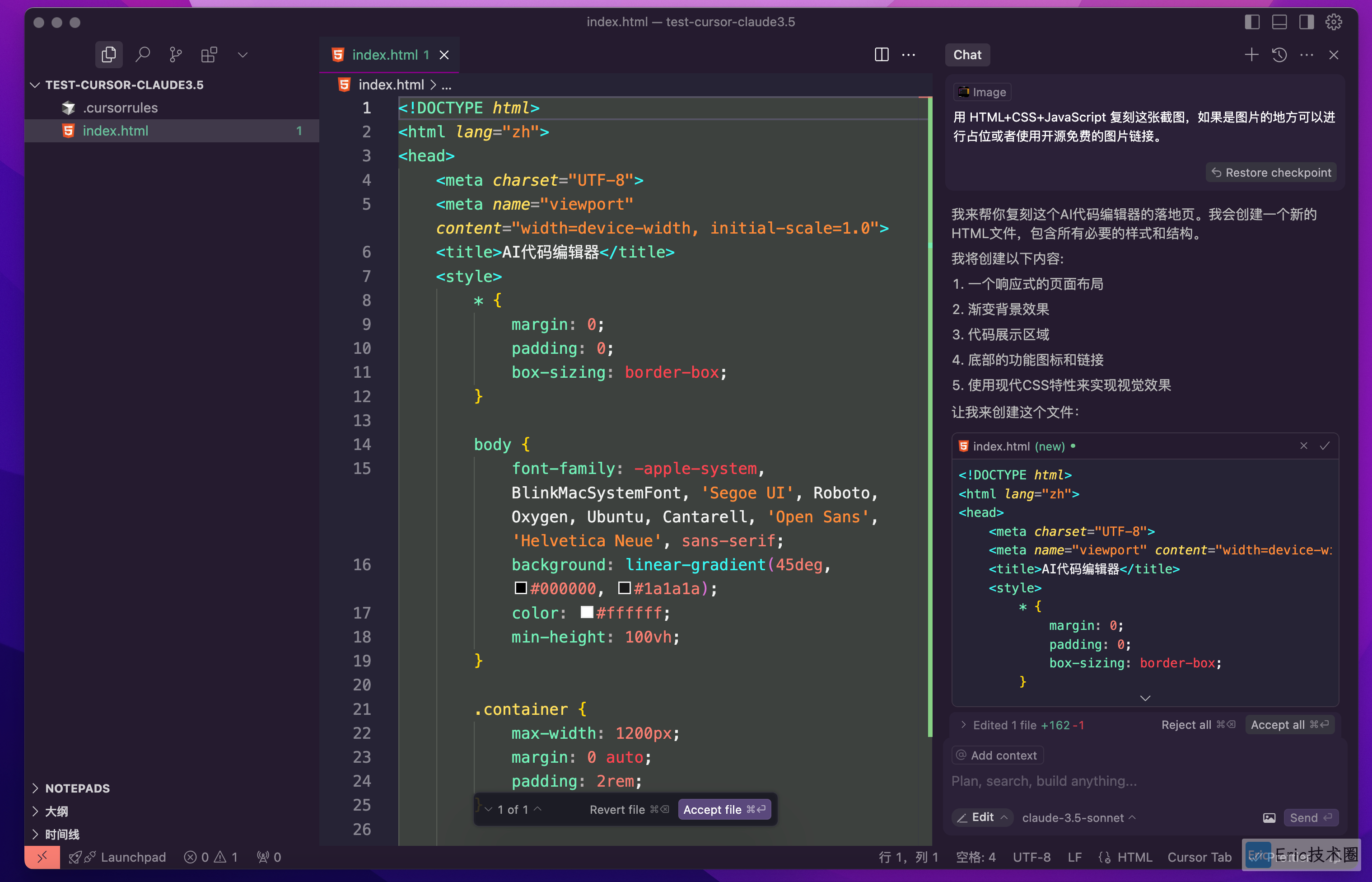Open remote window status bar icon
The image size is (1372, 882).
42,857
